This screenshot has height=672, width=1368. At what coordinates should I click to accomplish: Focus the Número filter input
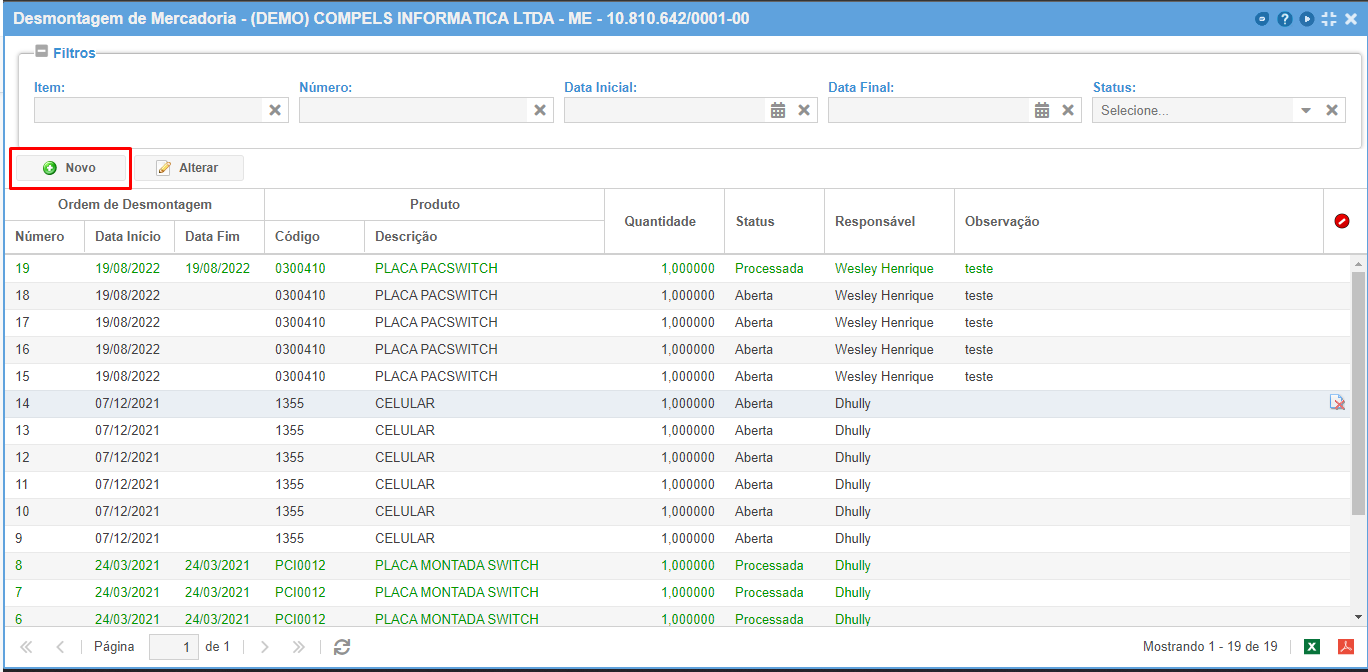(413, 110)
